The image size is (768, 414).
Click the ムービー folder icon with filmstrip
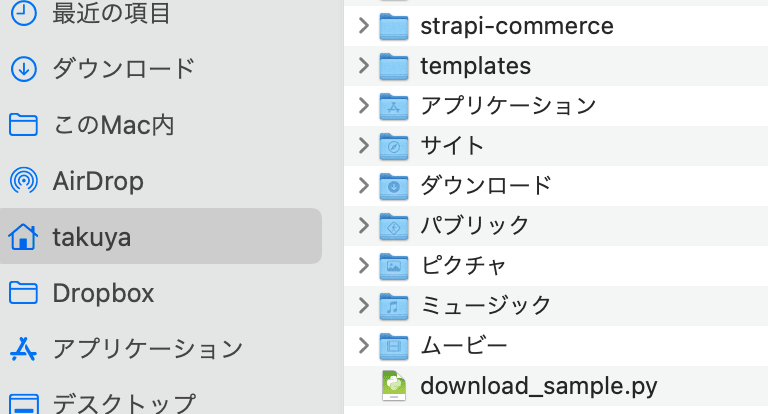coord(394,346)
